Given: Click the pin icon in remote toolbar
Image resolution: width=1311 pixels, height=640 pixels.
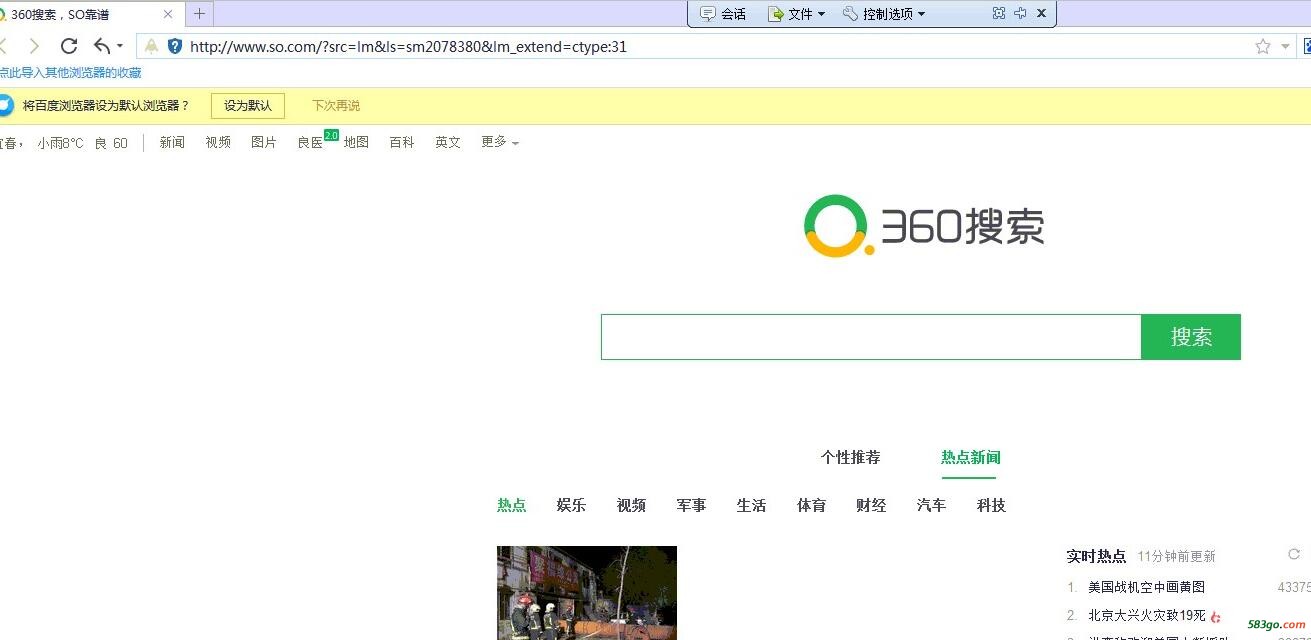Looking at the screenshot, I should (1020, 13).
